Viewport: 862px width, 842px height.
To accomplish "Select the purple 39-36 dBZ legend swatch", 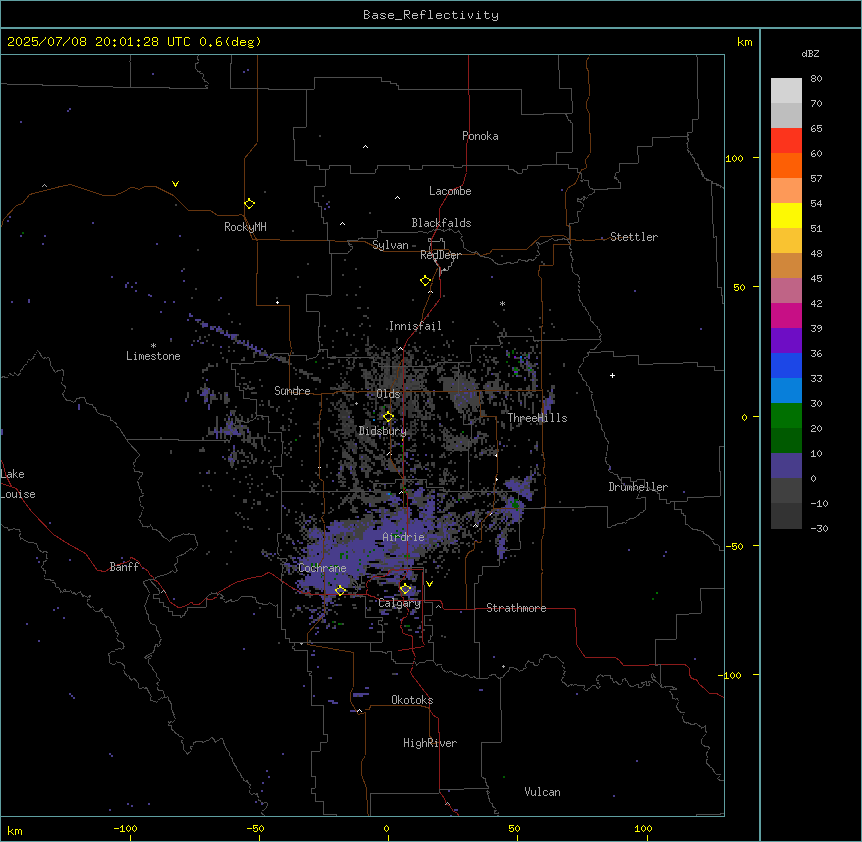I will [786, 341].
